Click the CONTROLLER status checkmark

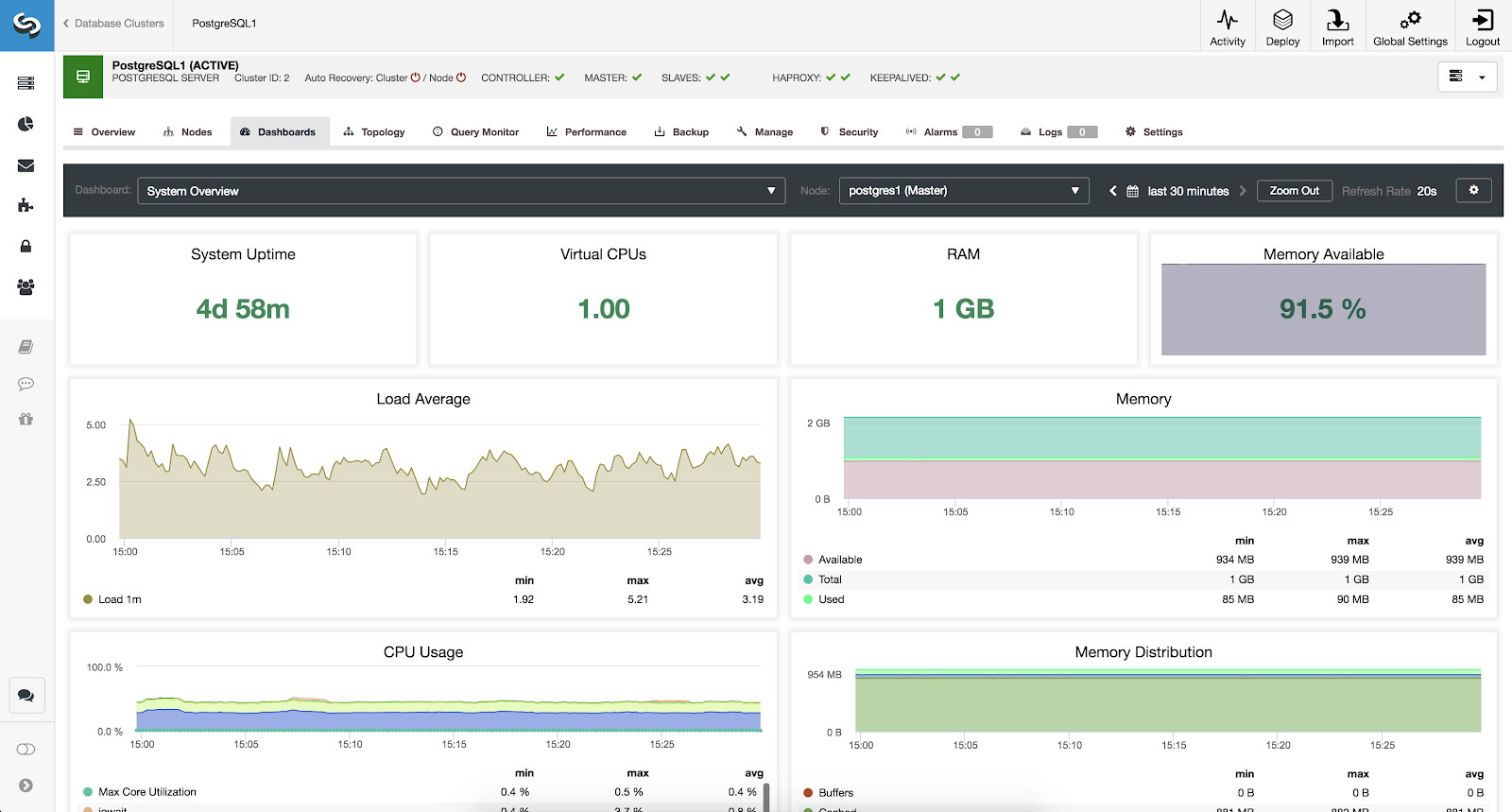(559, 78)
